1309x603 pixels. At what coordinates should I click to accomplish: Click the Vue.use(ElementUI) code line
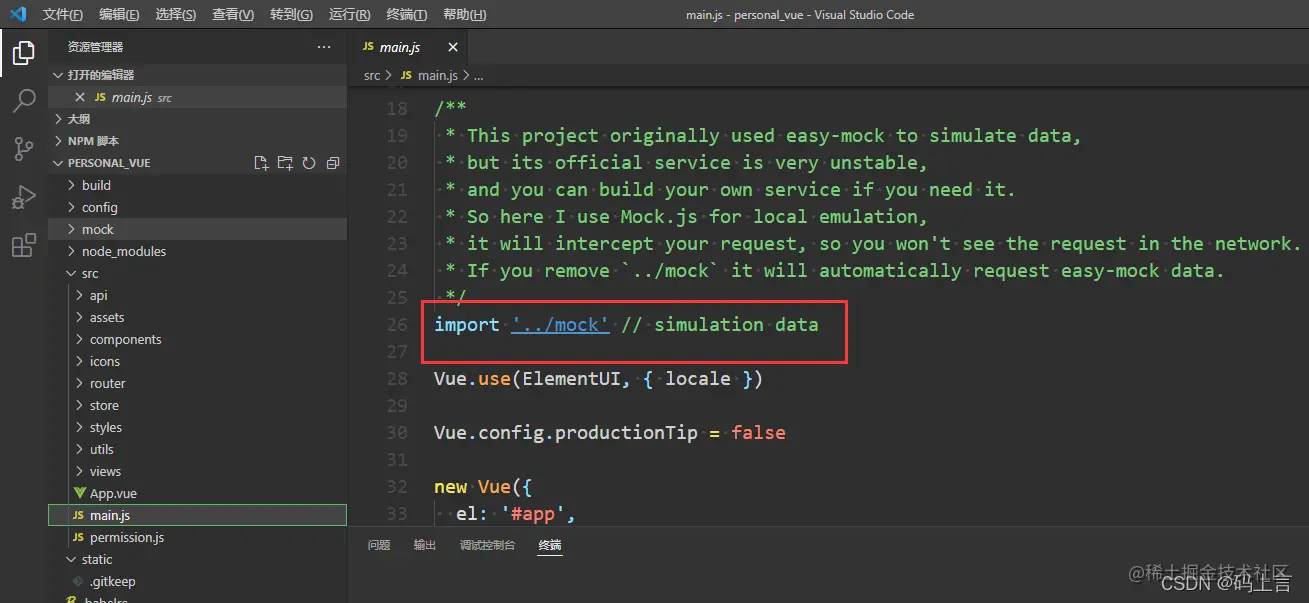598,378
